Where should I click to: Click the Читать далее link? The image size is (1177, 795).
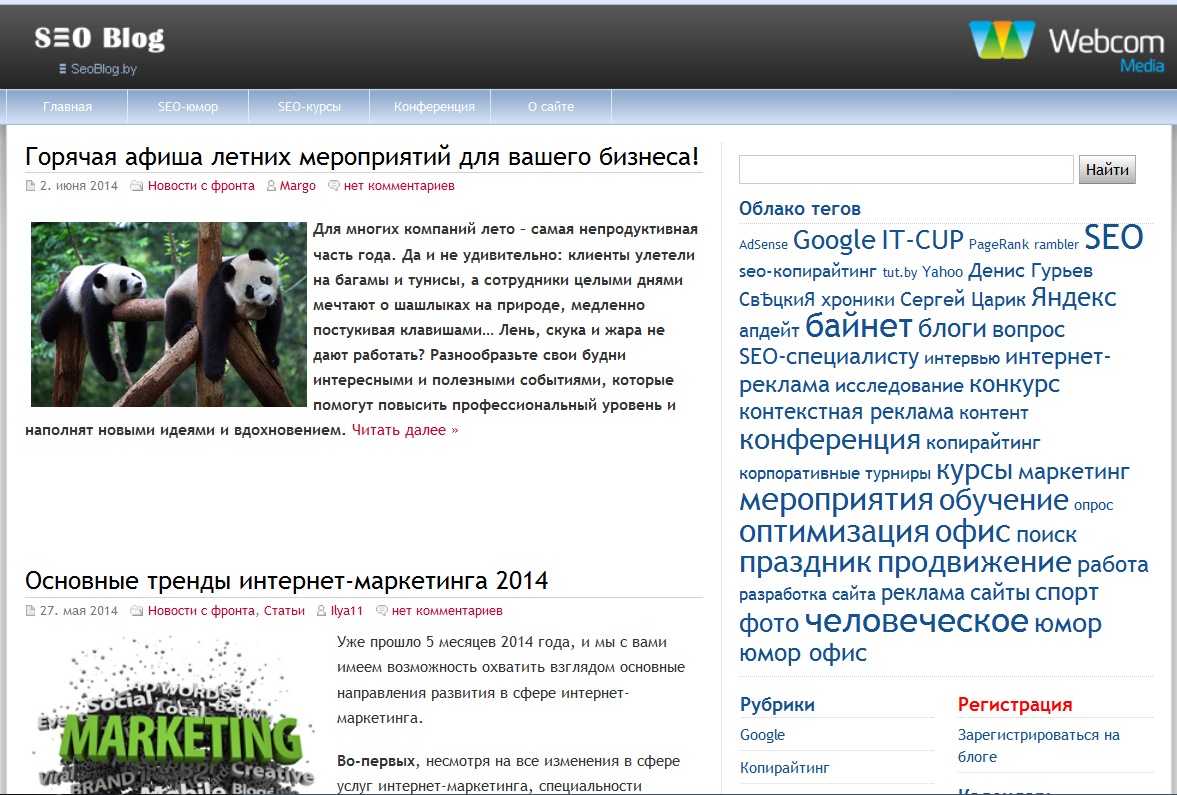click(x=405, y=430)
